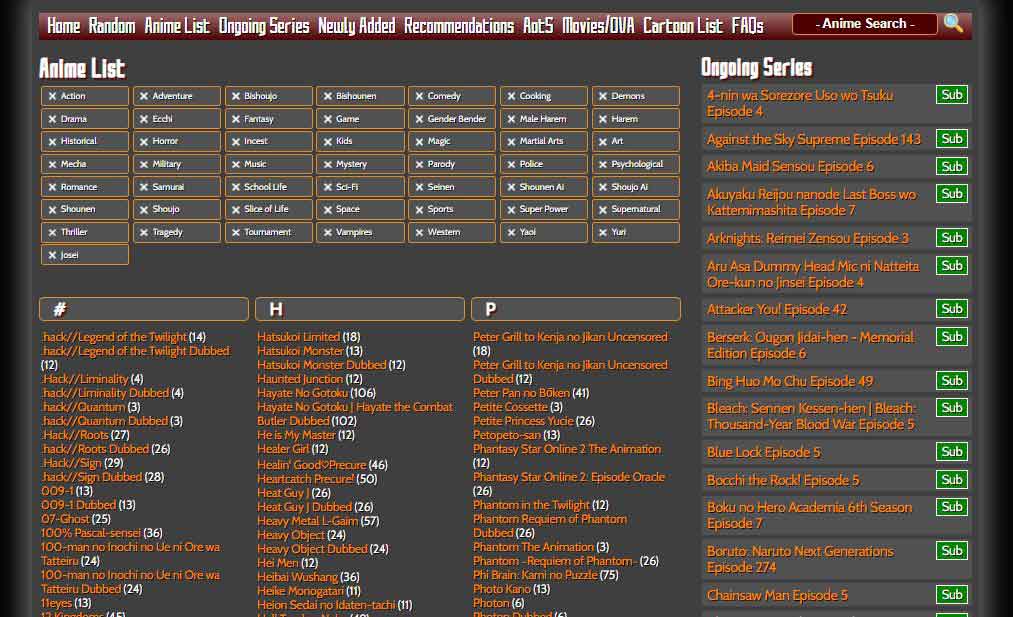1013x617 pixels.
Task: Open the Ongoing Series menu item
Action: point(264,26)
